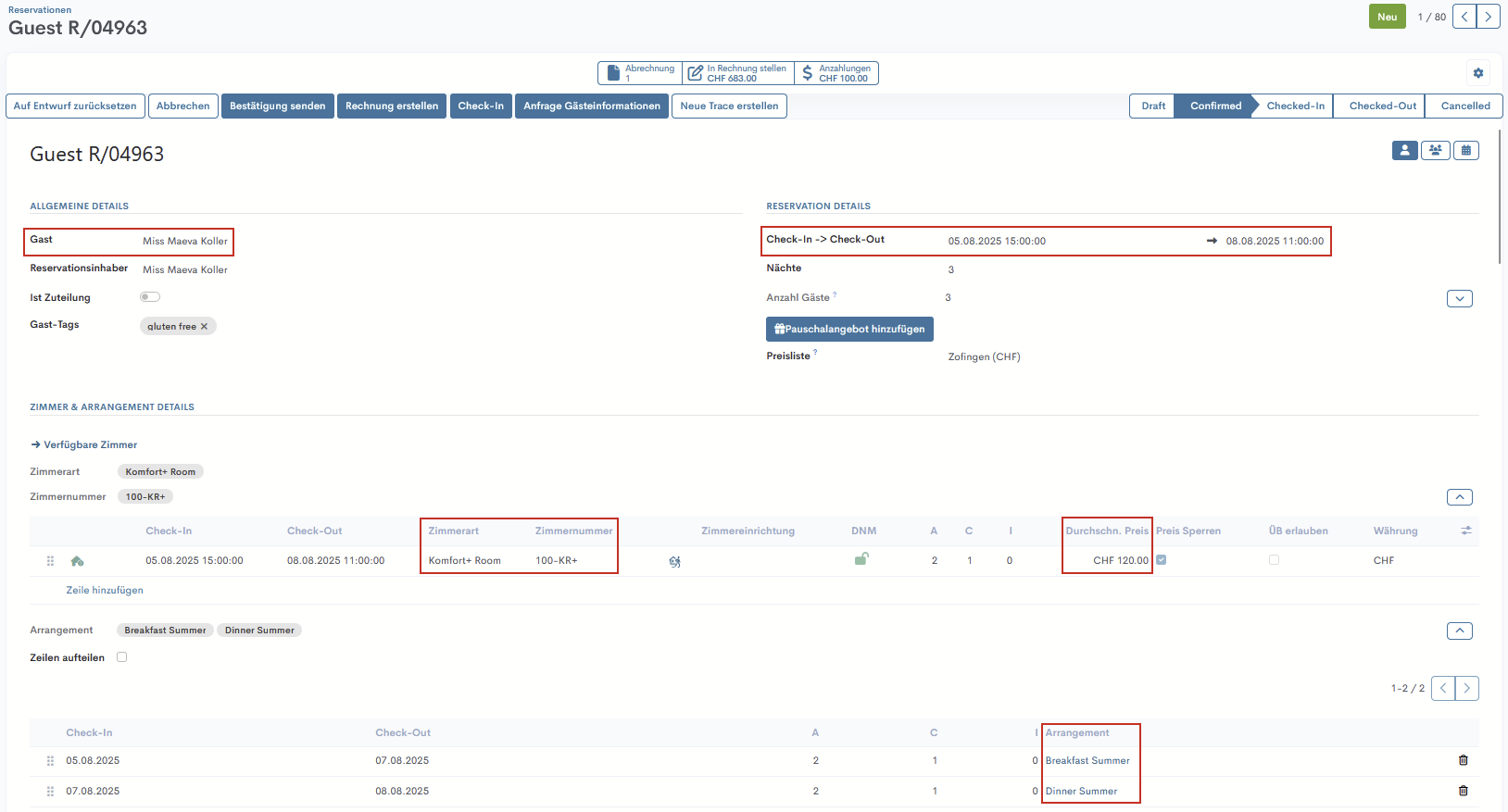Enable the ÜB erlauben checkbox

[1274, 560]
